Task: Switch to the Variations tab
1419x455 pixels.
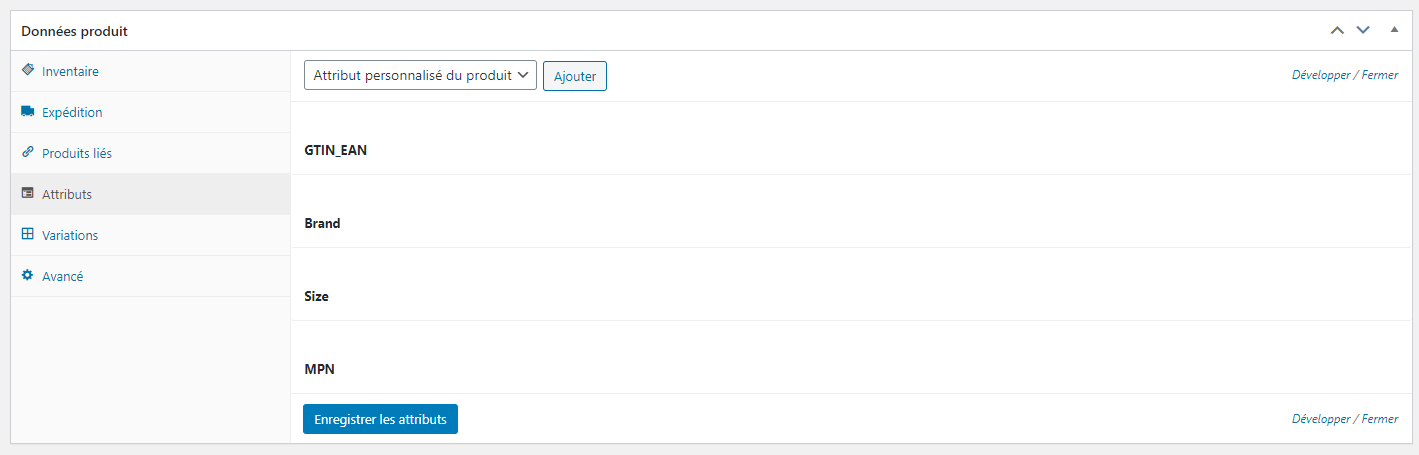Action: coord(70,236)
